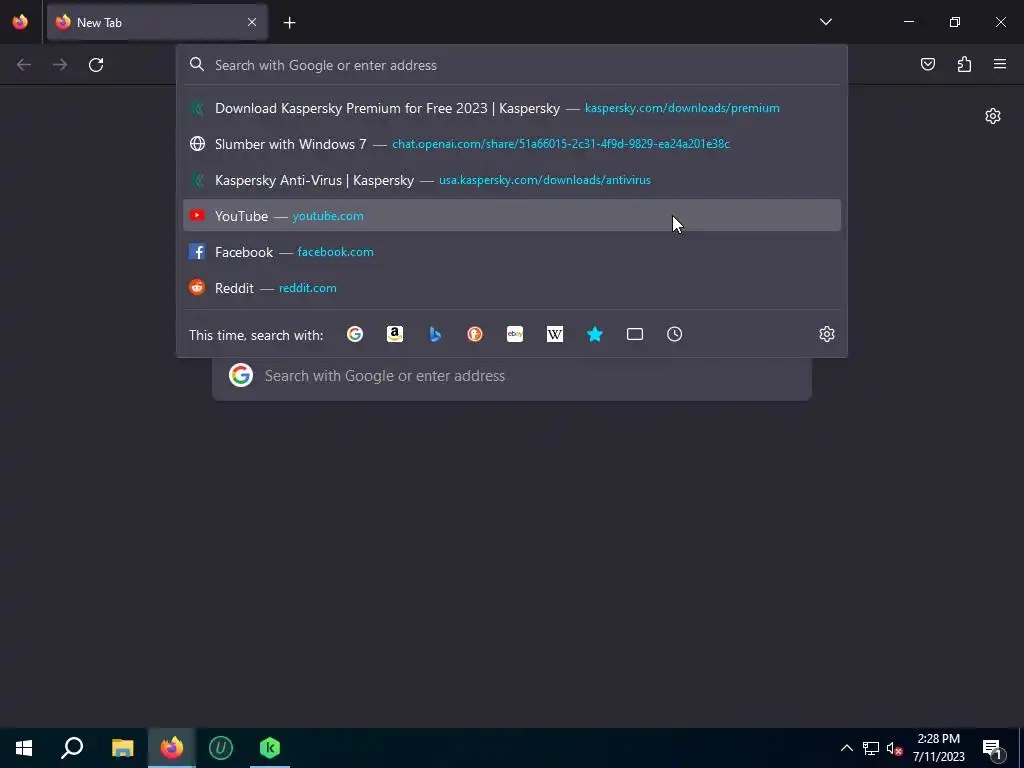1024x768 pixels.
Task: Open new tab page customize gear
Action: click(993, 116)
